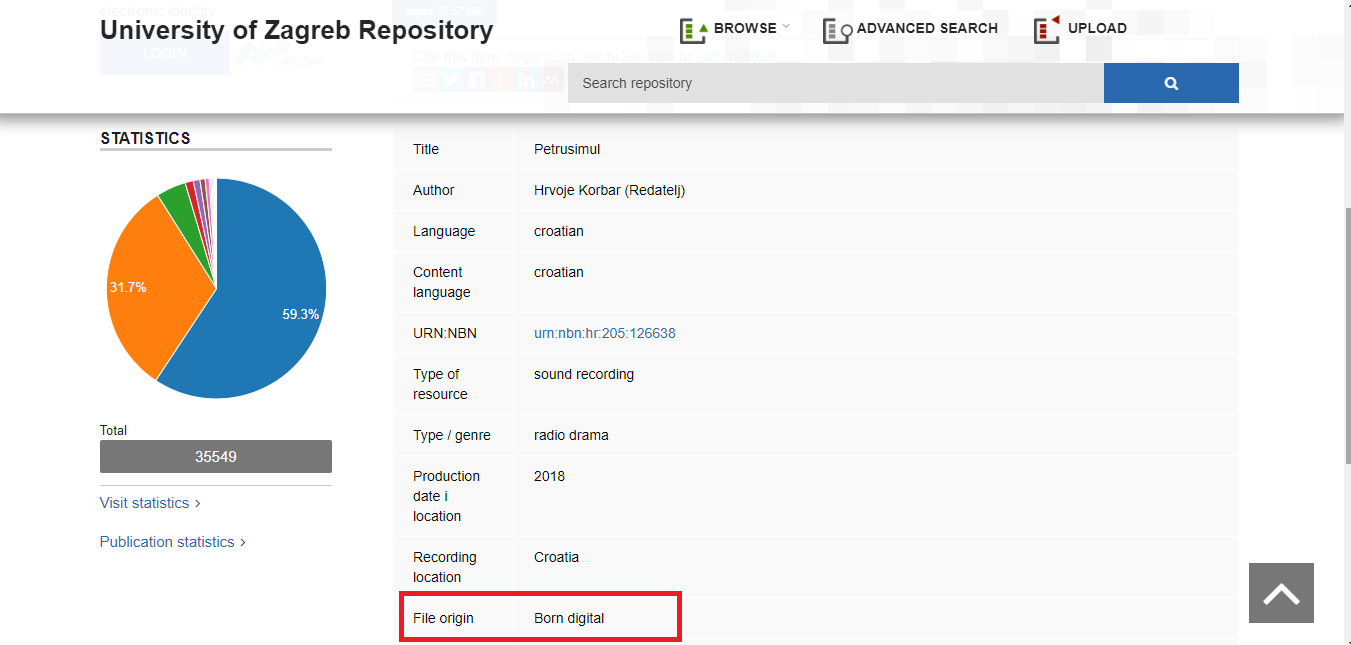Open the Visit statistics link

pos(144,503)
